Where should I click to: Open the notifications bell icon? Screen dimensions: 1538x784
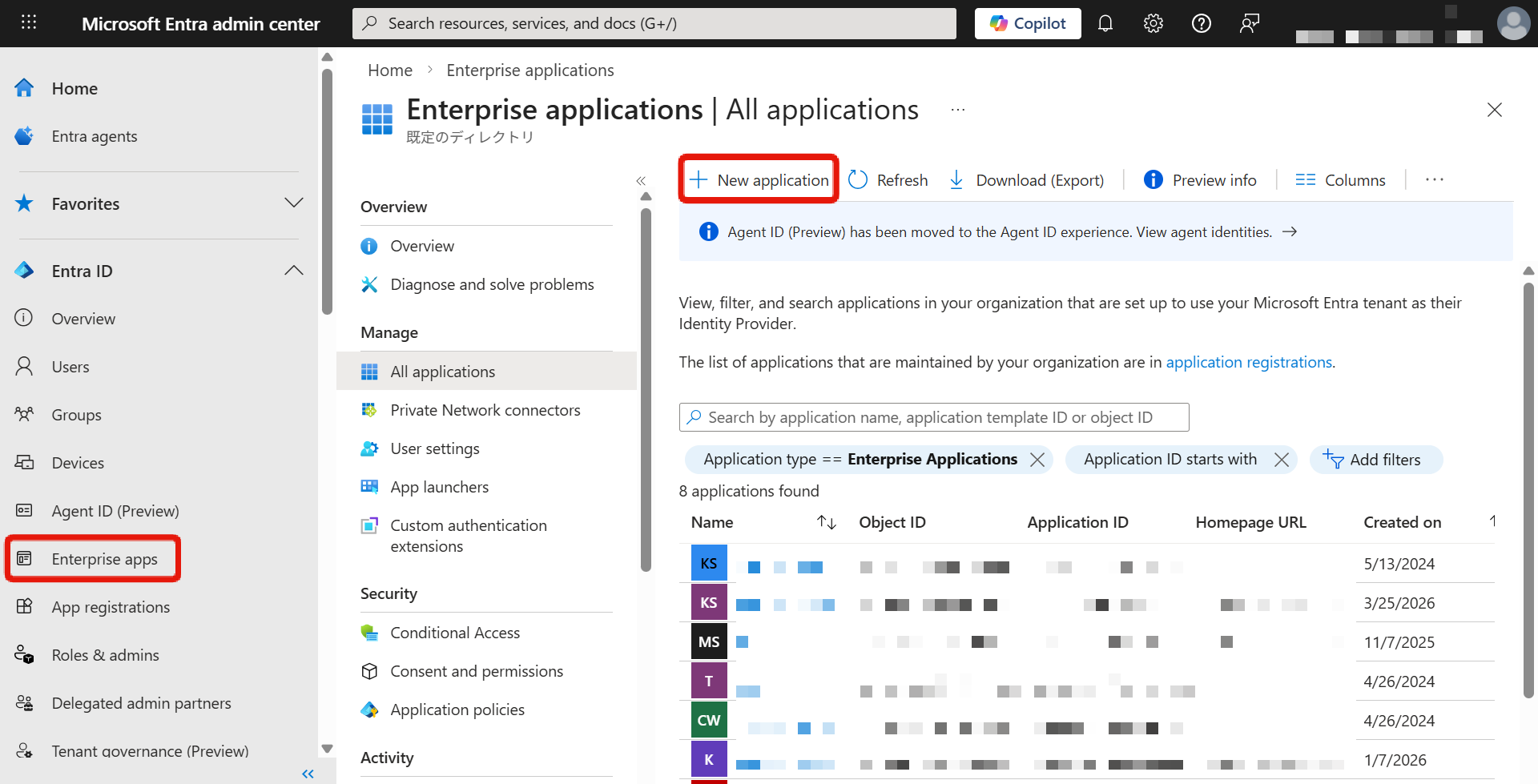(x=1105, y=23)
